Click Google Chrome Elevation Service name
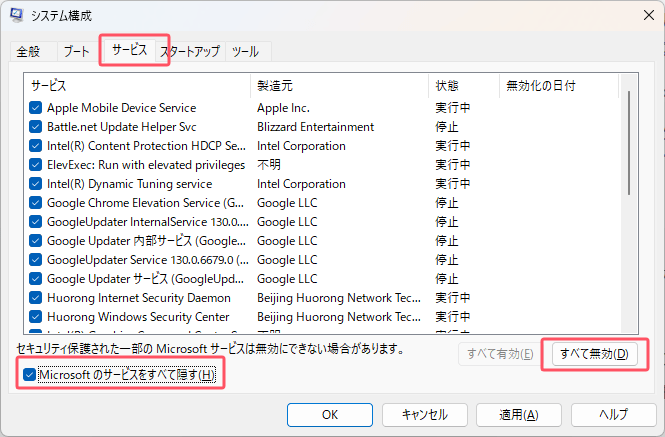This screenshot has width=665, height=437. [x=145, y=203]
